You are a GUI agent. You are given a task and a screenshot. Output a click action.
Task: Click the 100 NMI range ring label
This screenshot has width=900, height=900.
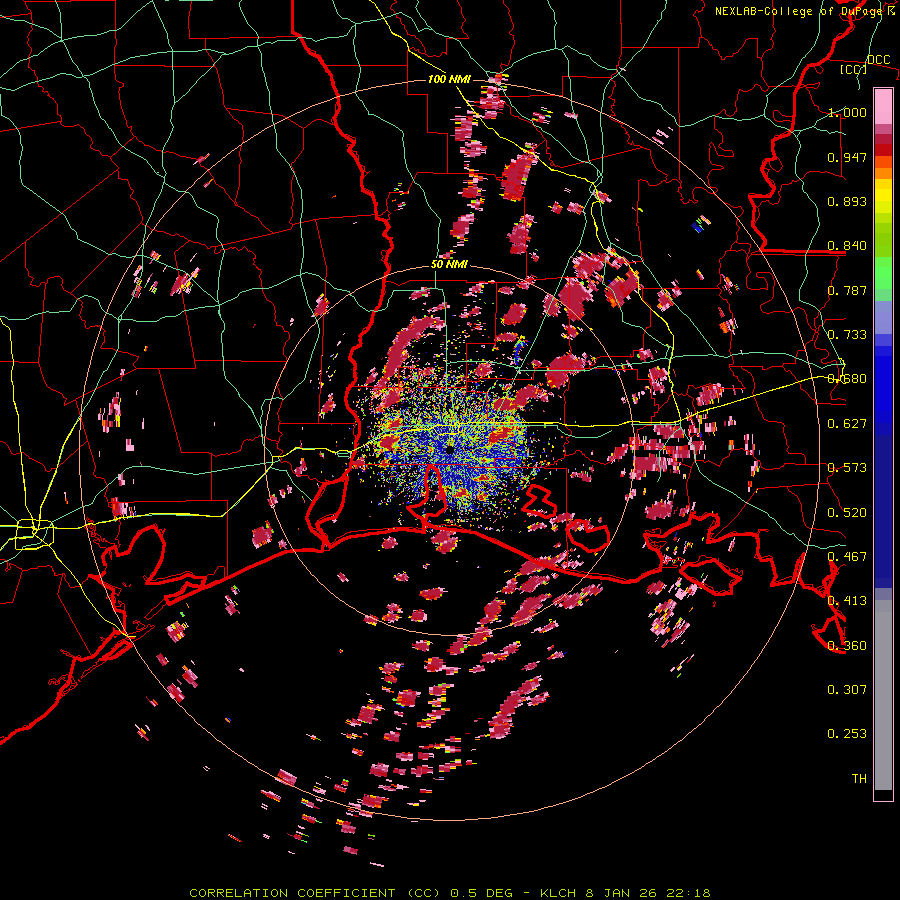[449, 79]
